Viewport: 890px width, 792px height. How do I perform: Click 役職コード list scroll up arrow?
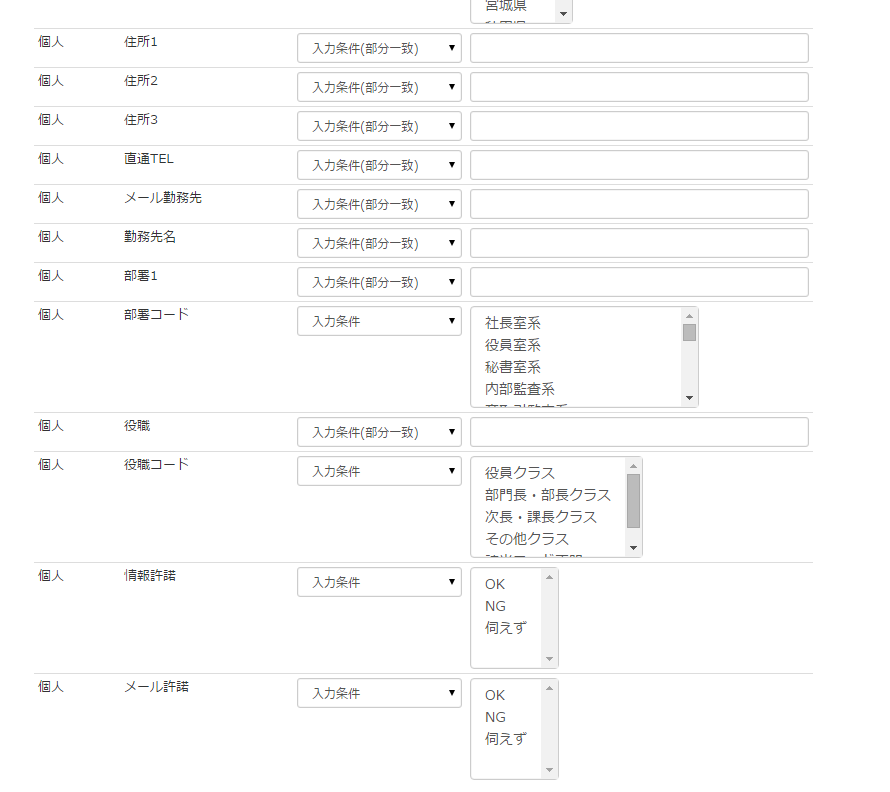[x=633, y=465]
